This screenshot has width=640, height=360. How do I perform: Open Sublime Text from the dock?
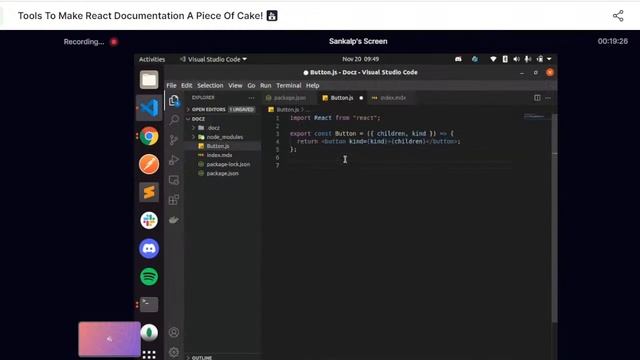pos(149,192)
